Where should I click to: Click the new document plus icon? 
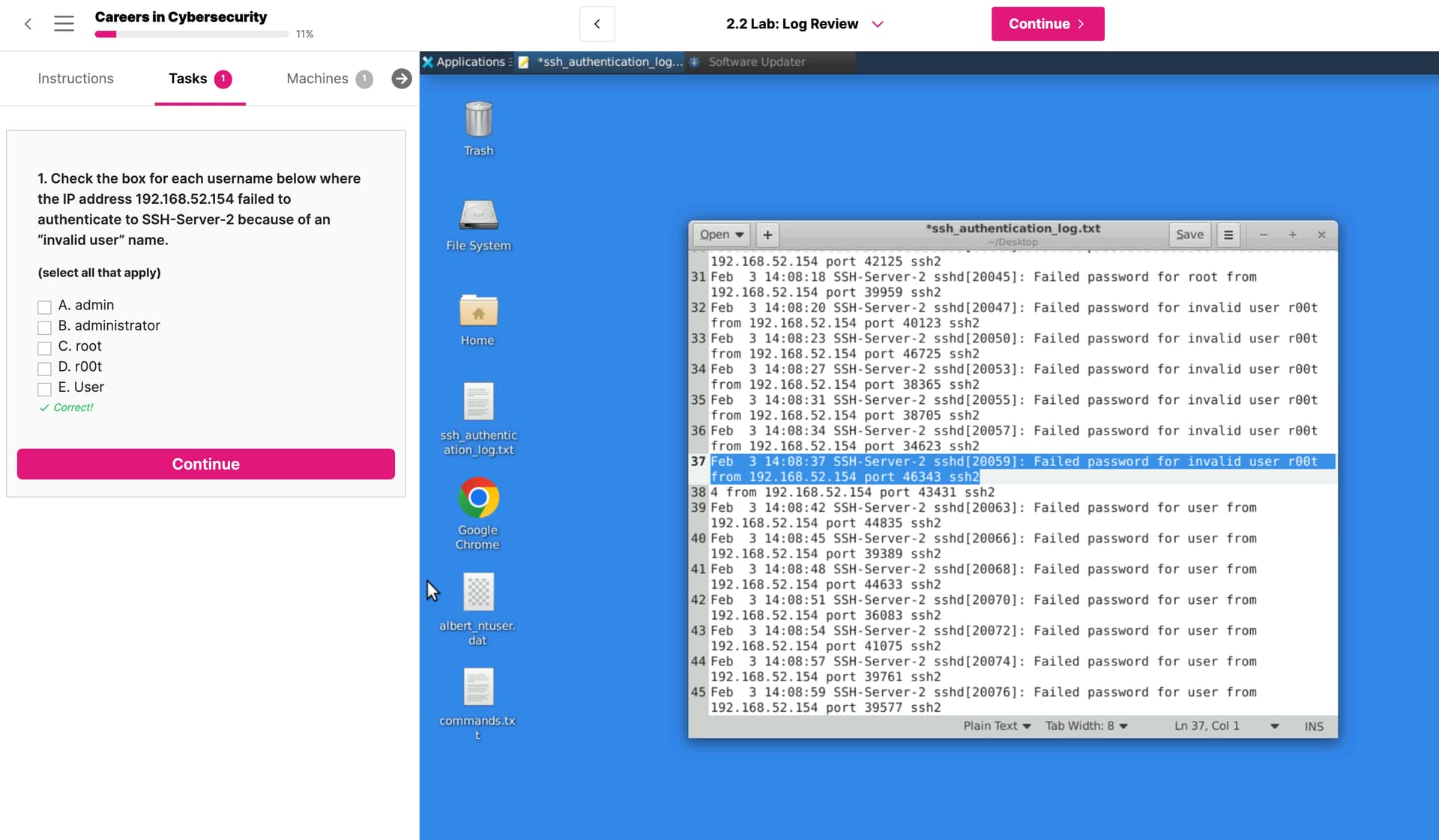[x=767, y=235]
